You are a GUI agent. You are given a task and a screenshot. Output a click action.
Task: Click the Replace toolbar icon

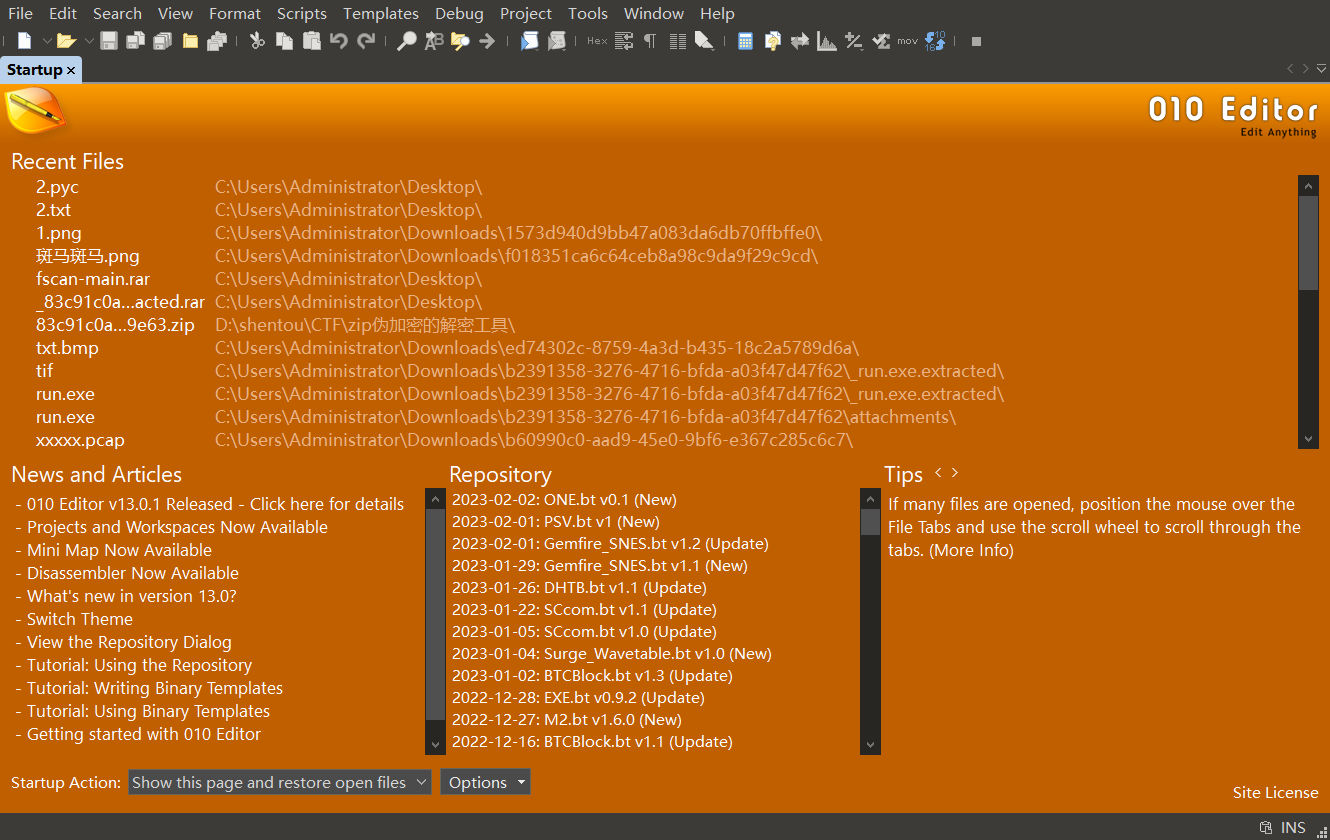click(x=434, y=41)
